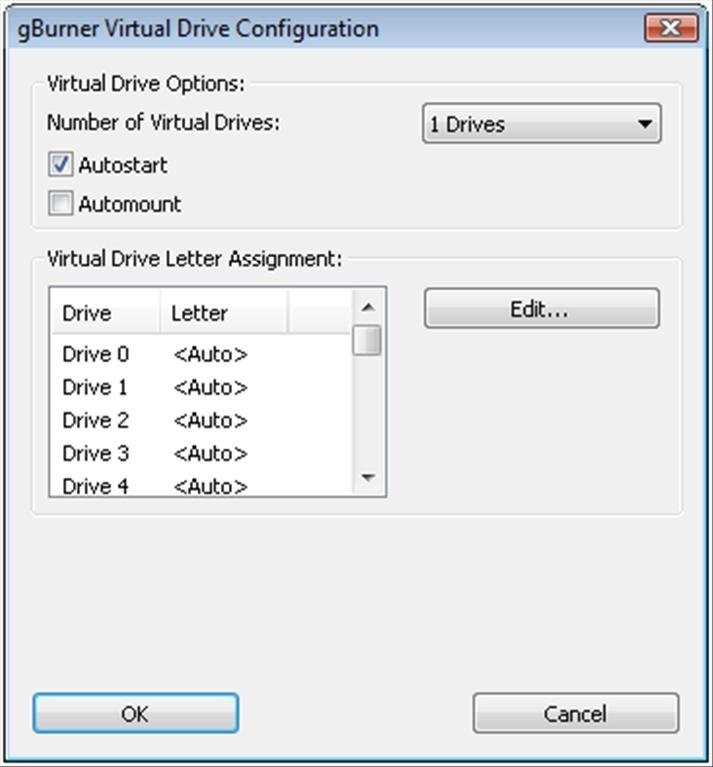Click the drive list scroll down arrow
The image size is (713, 767).
point(368,477)
